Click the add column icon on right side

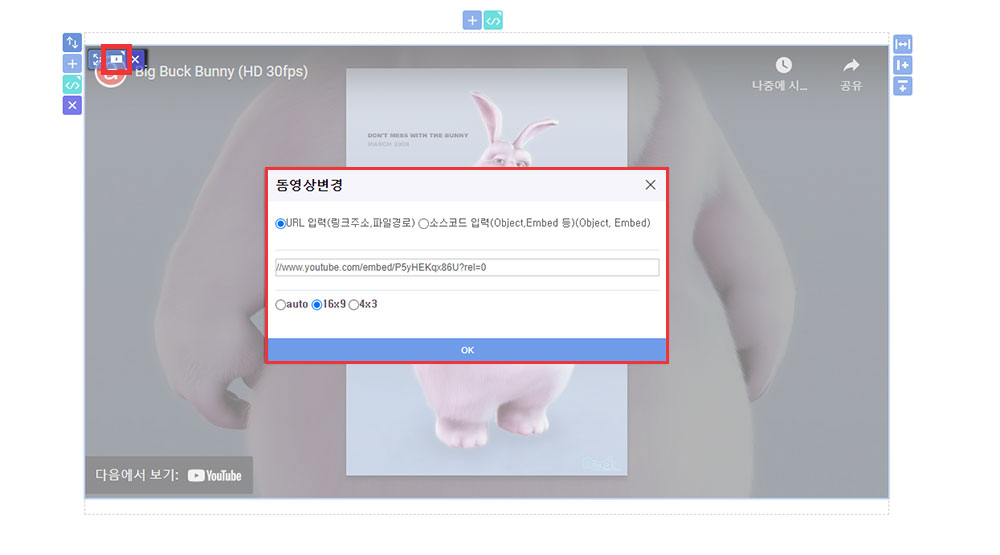tap(903, 65)
